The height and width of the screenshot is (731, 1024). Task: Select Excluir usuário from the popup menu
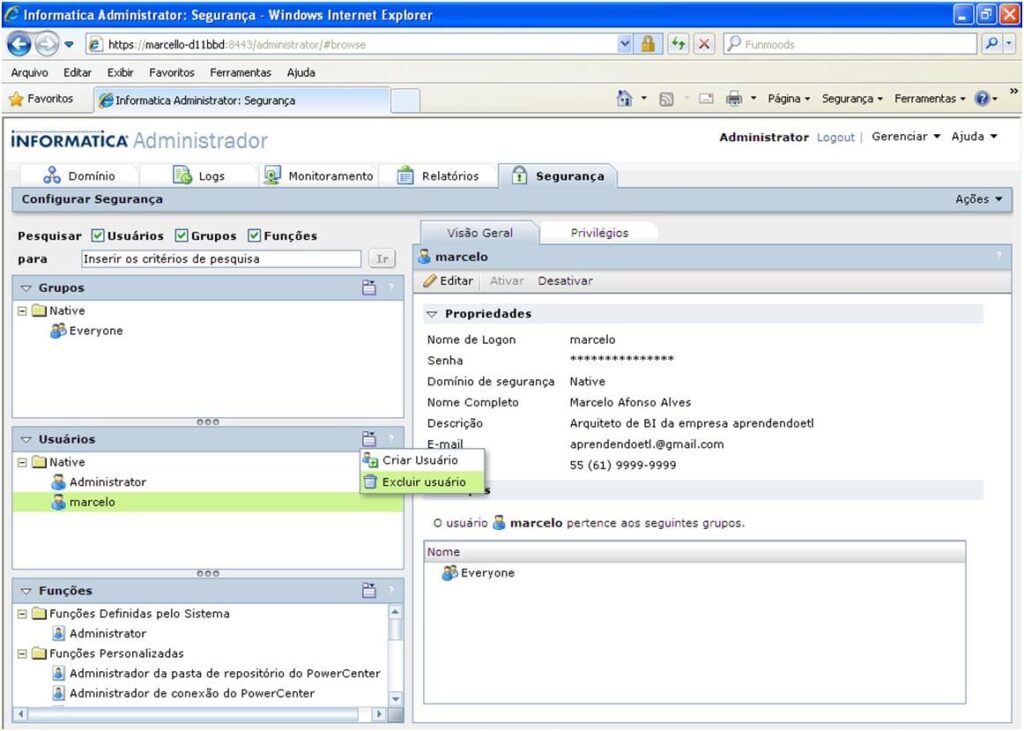423,482
